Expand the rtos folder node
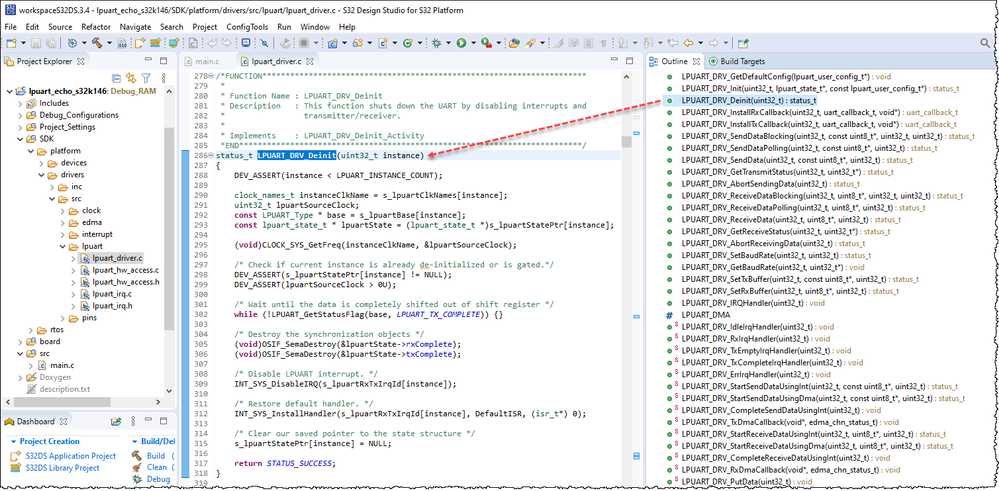 click(x=32, y=329)
